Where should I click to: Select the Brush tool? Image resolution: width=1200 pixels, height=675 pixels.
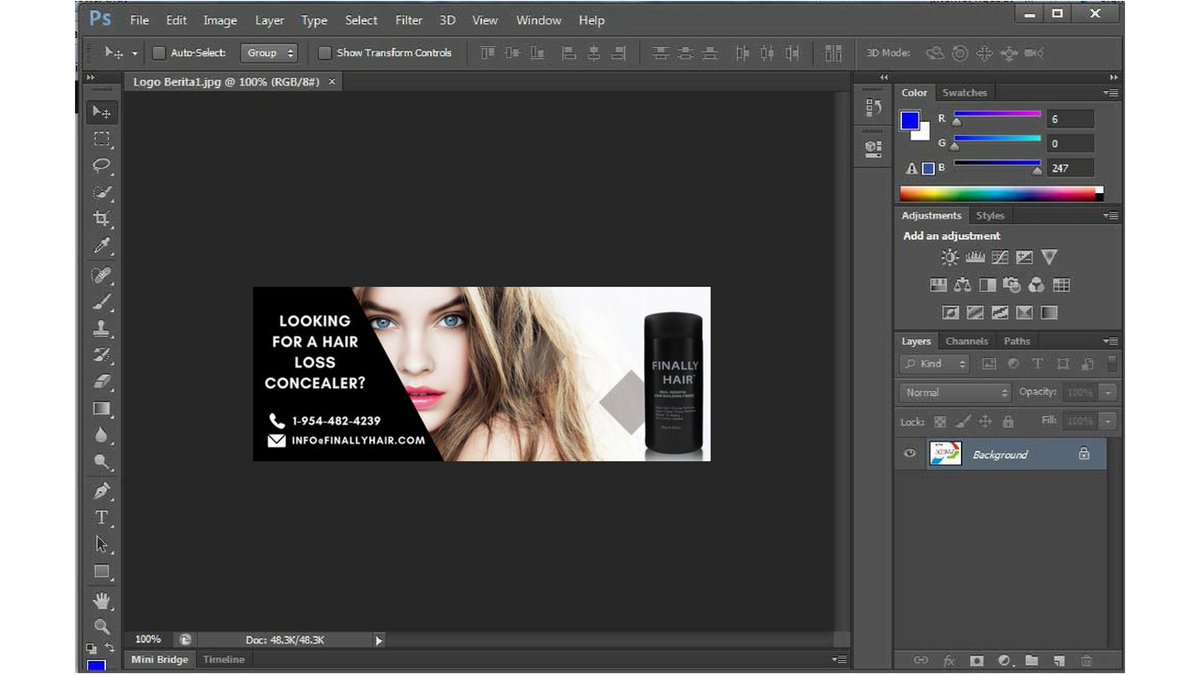(x=102, y=301)
